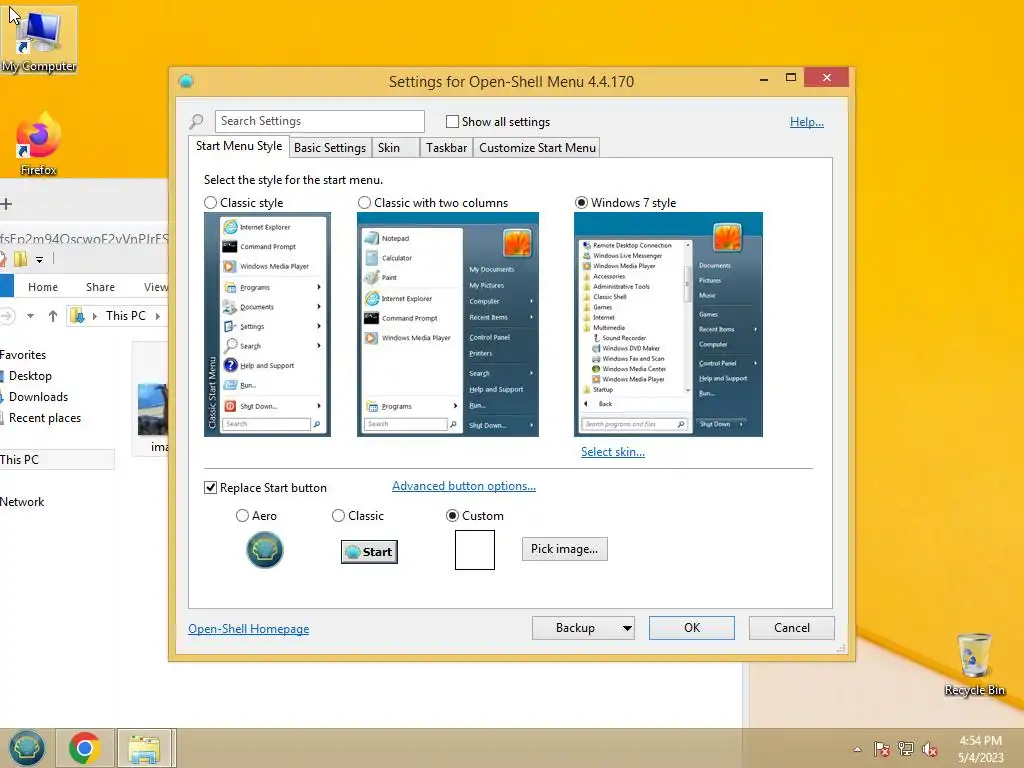Open Google Chrome from the taskbar
The width and height of the screenshot is (1024, 768).
pyautogui.click(x=84, y=748)
